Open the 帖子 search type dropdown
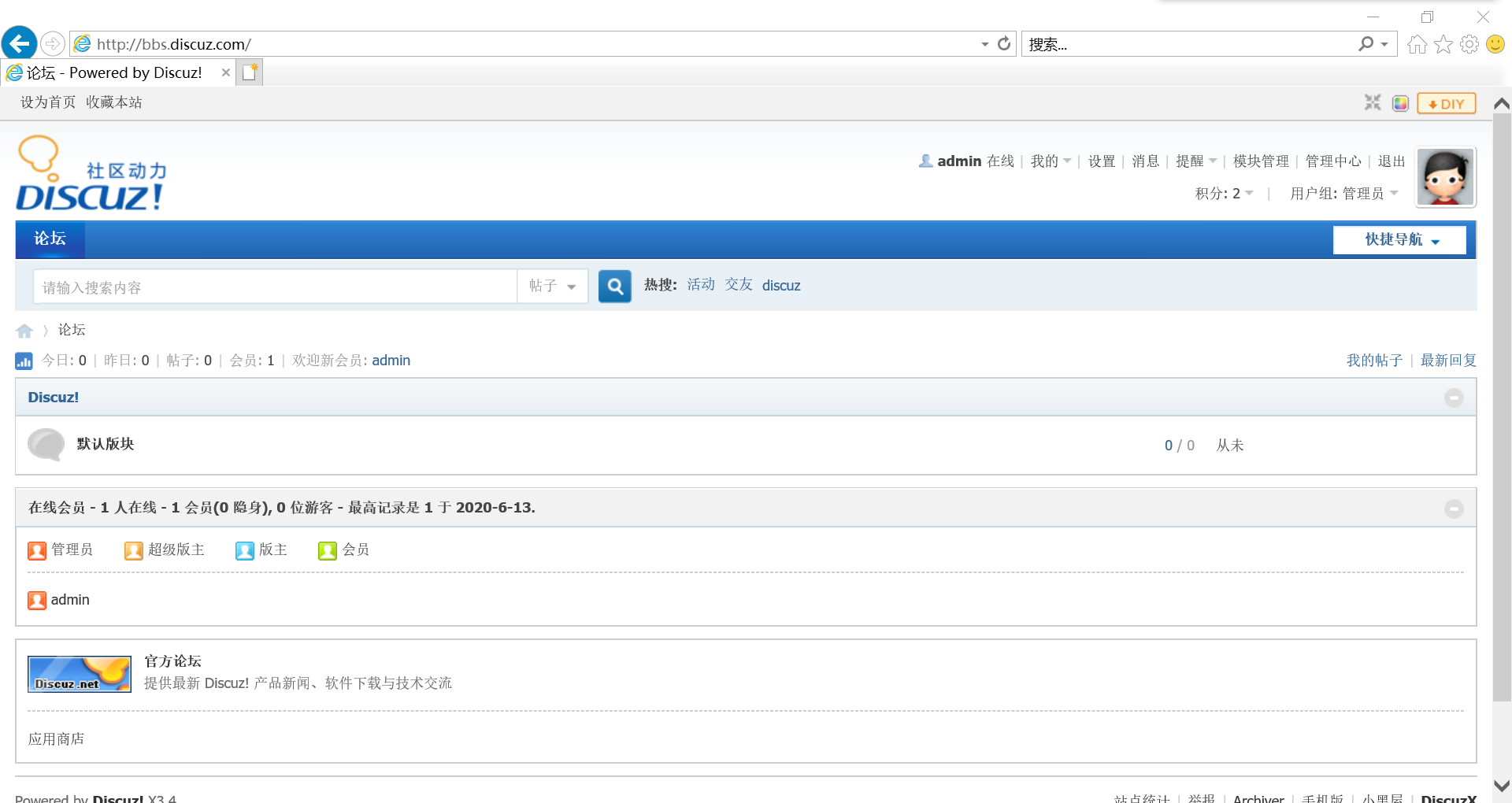The height and width of the screenshot is (803, 1512). (x=553, y=286)
